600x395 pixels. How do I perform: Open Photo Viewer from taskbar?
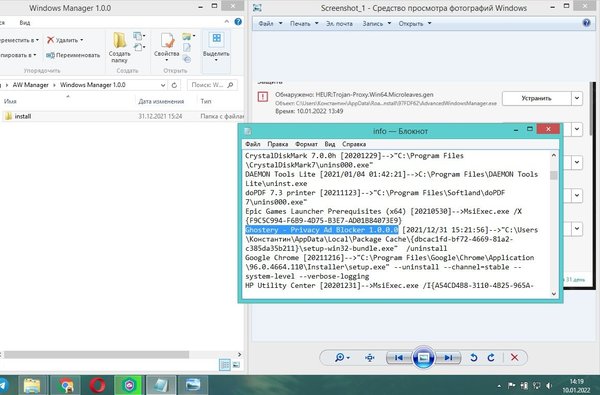193,385
